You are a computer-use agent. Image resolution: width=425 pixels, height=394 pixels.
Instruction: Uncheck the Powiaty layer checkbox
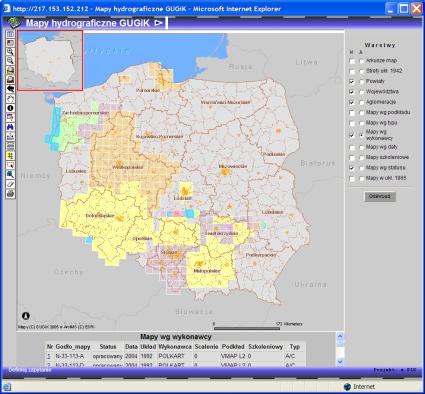coord(352,81)
